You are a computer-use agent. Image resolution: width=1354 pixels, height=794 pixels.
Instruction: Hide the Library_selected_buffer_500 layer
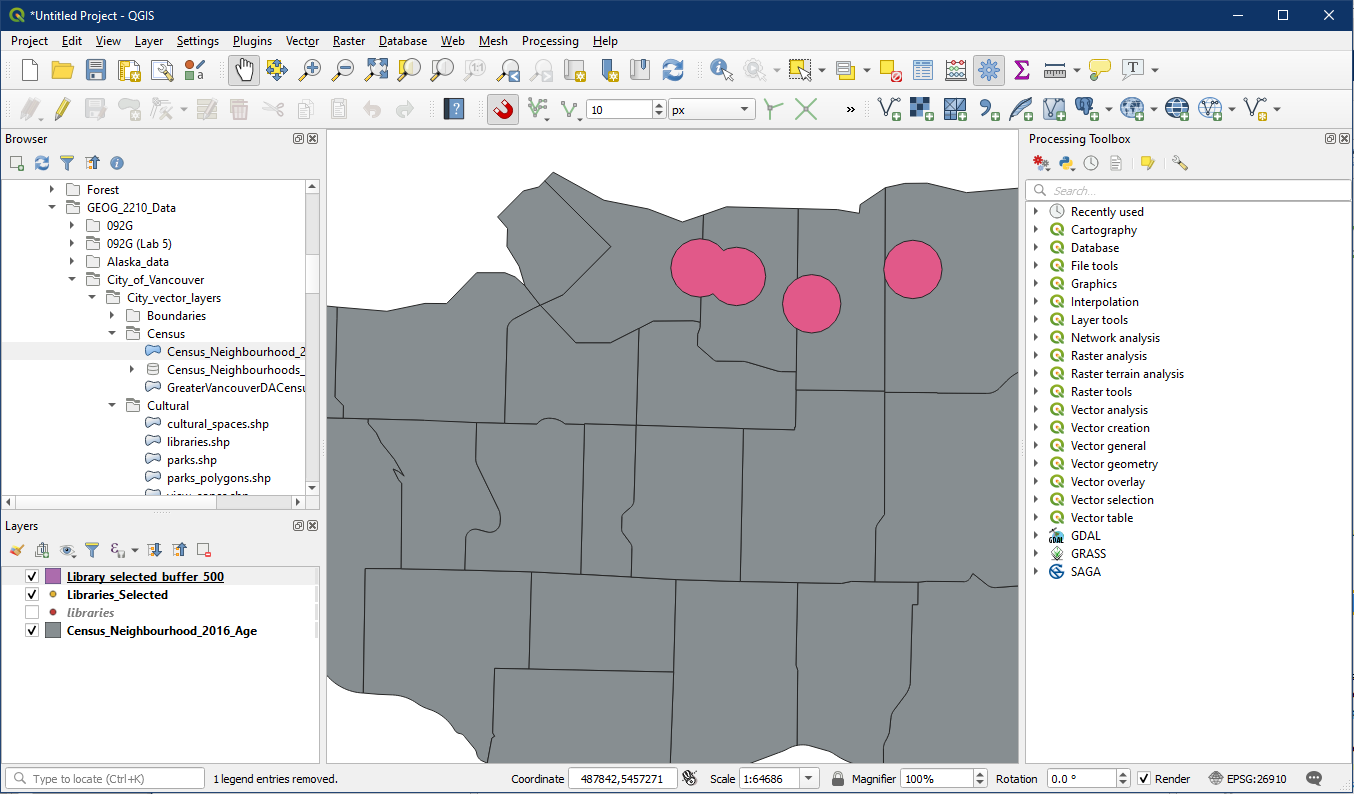click(x=32, y=577)
